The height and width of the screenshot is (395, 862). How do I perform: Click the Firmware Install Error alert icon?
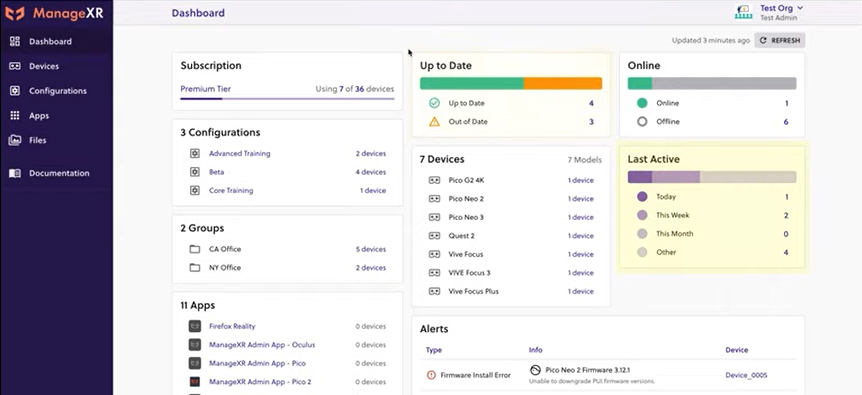pos(431,375)
